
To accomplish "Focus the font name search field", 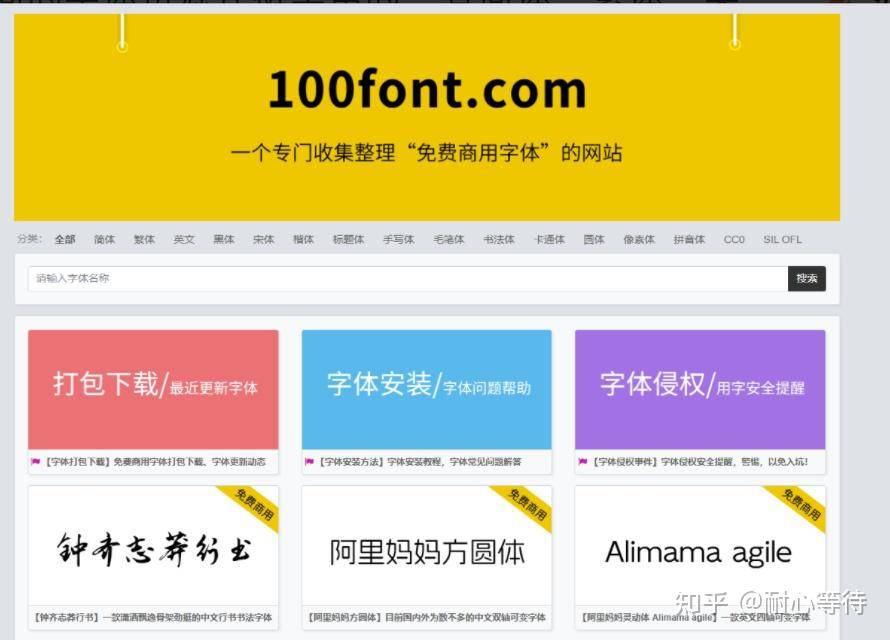I will [408, 279].
